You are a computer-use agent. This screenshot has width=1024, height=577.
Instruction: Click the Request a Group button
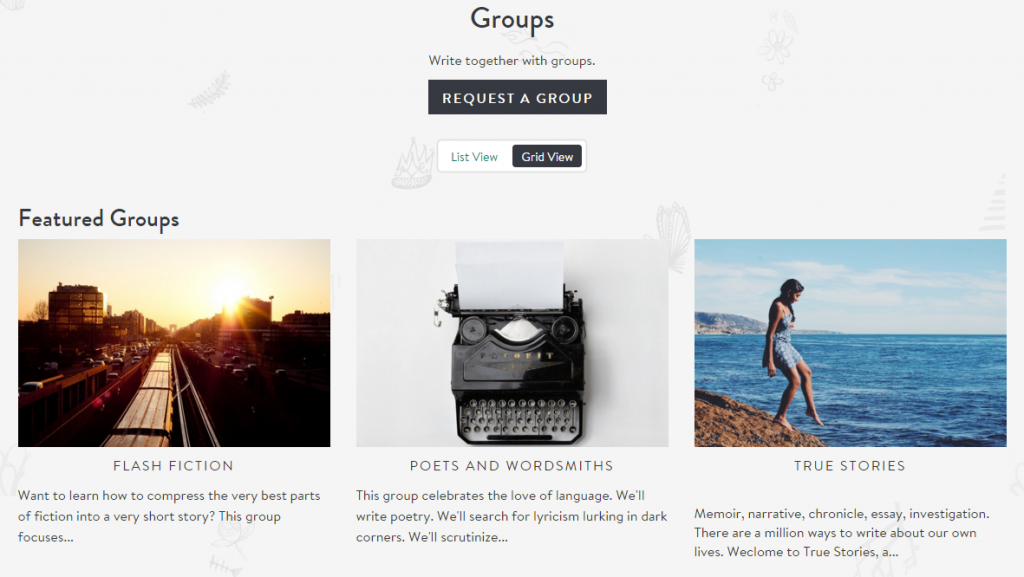point(517,97)
